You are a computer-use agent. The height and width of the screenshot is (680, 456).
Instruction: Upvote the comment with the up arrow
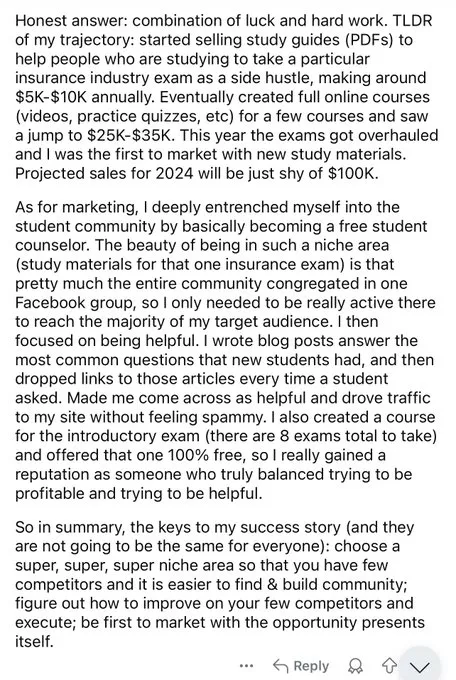coord(389,666)
